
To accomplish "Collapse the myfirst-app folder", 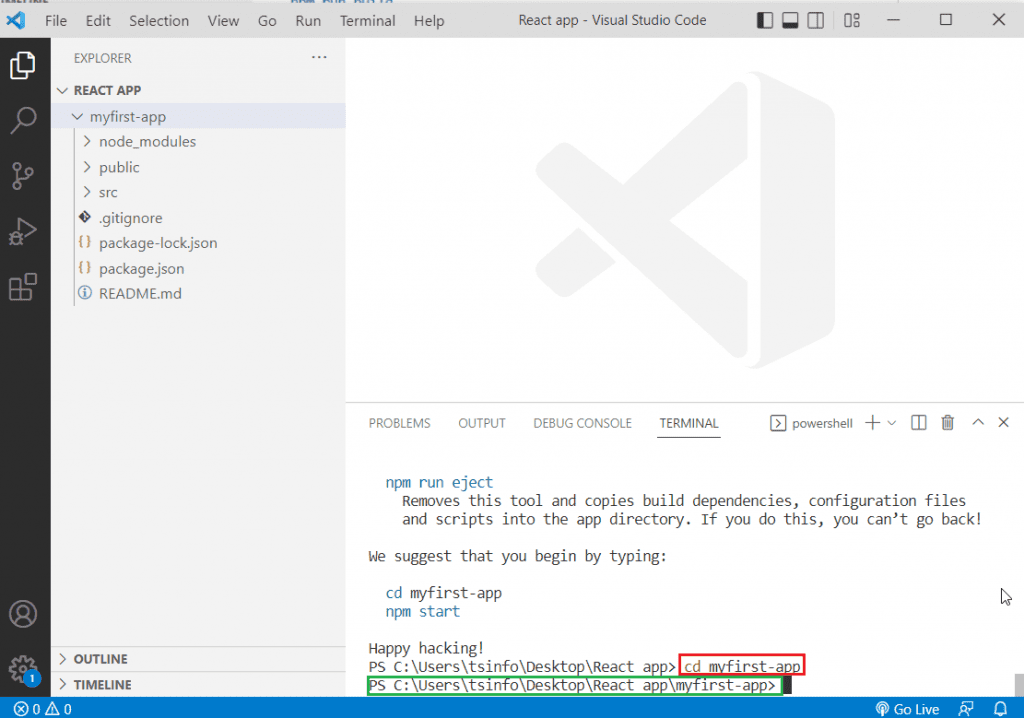I will [198, 116].
